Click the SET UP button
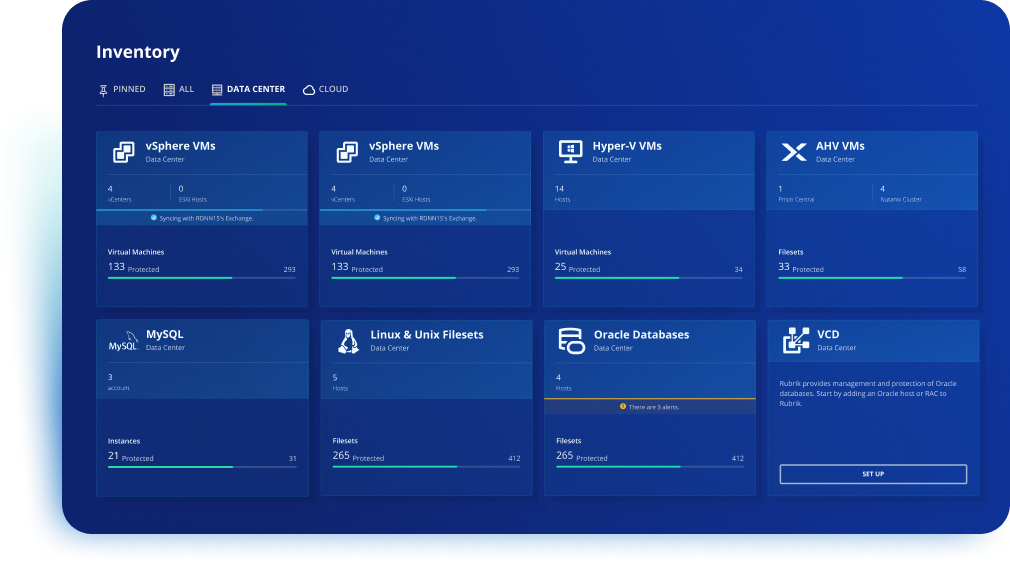 point(873,474)
